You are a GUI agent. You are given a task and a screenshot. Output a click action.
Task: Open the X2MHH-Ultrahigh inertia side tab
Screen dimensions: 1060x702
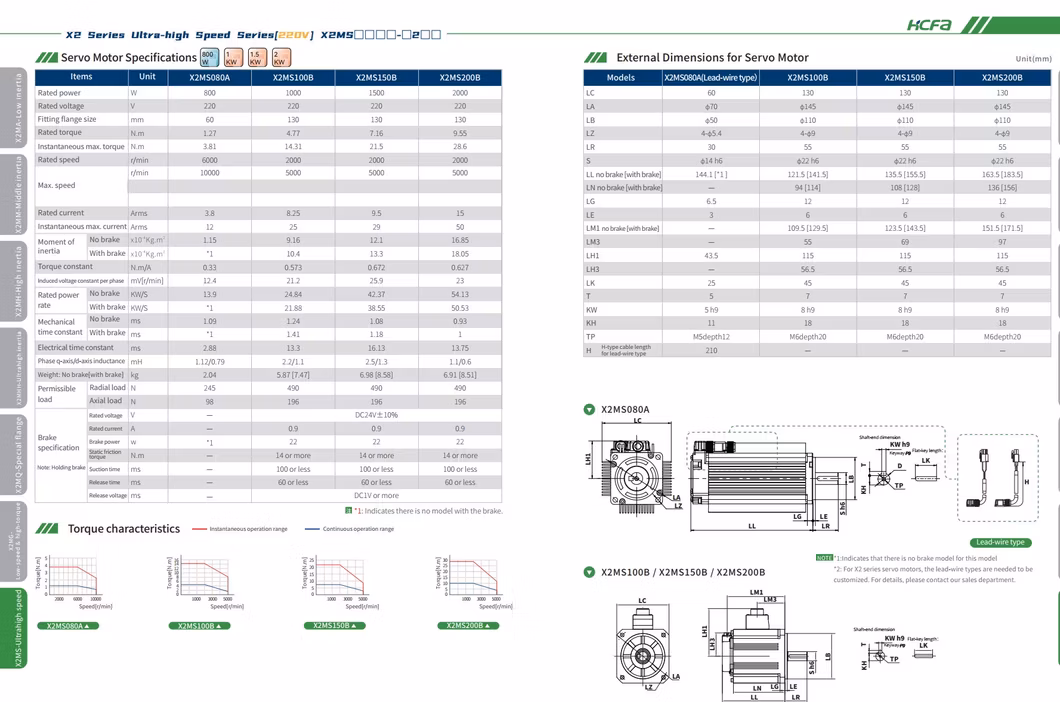click(x=15, y=368)
